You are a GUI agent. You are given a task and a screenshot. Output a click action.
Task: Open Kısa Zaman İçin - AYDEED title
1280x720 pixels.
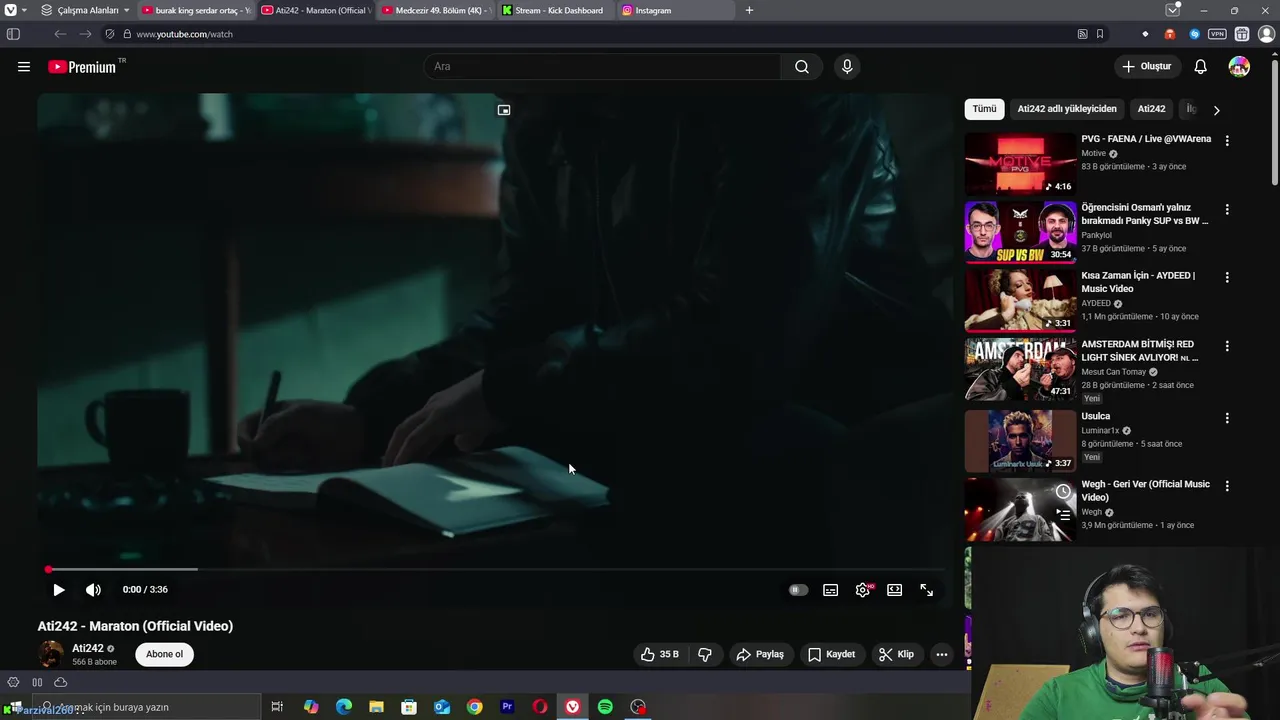(x=1138, y=282)
